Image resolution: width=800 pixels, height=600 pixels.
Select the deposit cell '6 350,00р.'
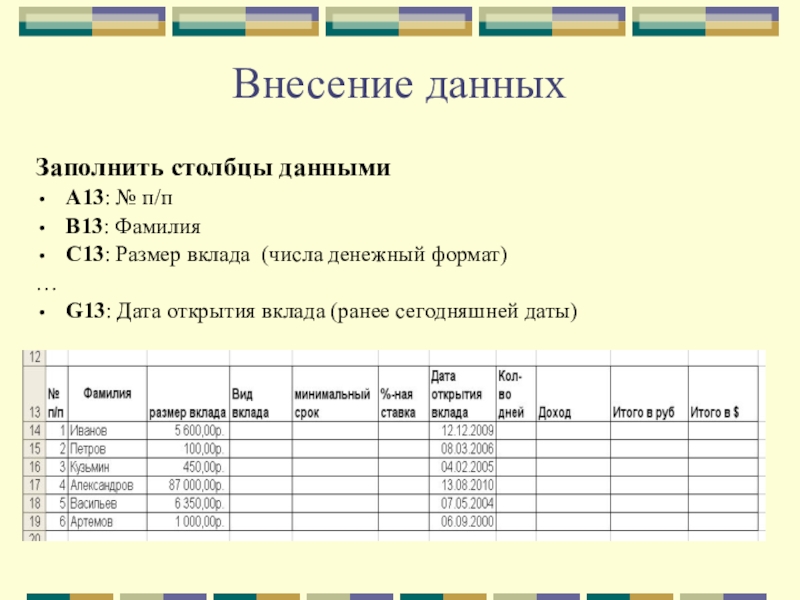point(188,503)
